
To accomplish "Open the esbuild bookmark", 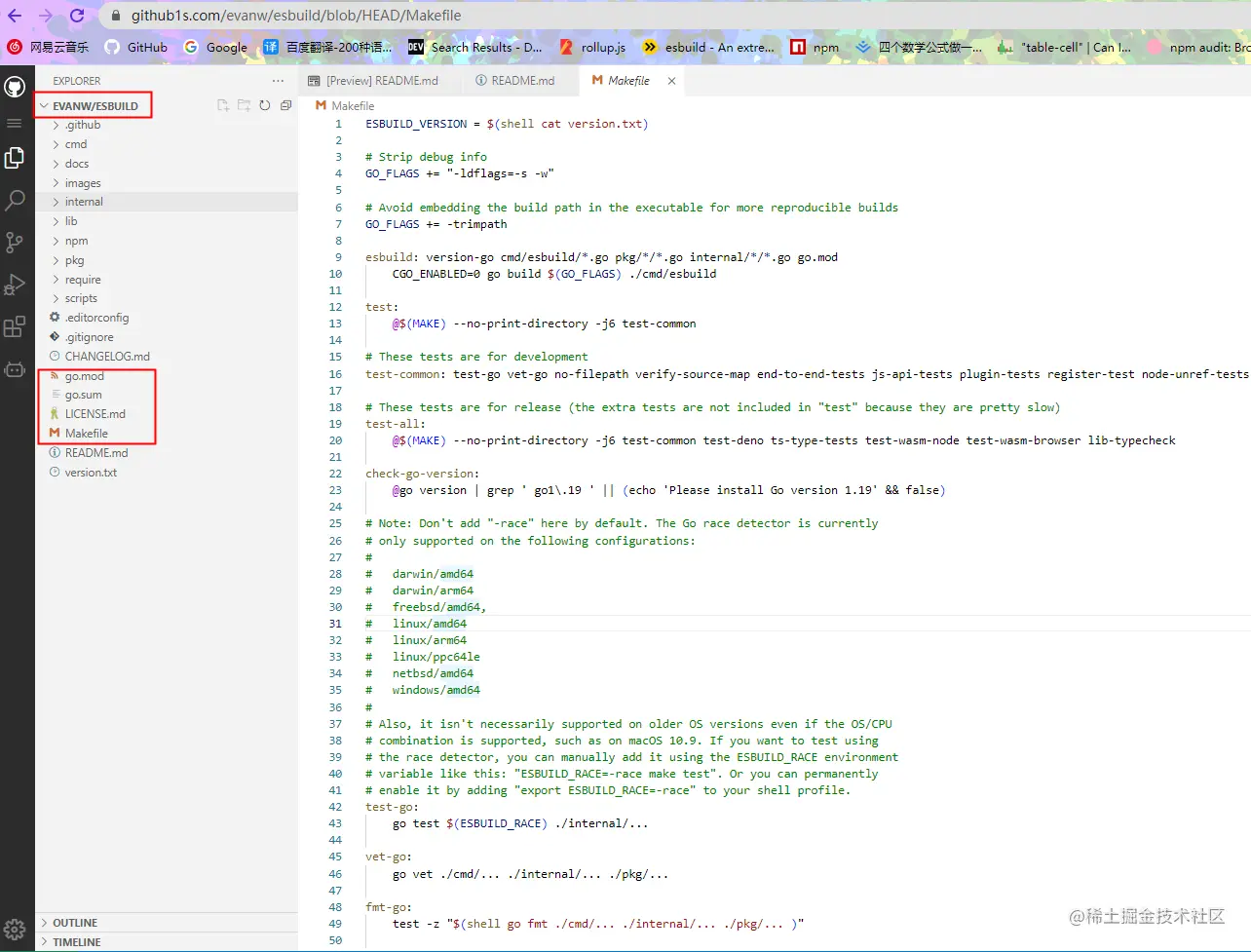I will point(708,47).
